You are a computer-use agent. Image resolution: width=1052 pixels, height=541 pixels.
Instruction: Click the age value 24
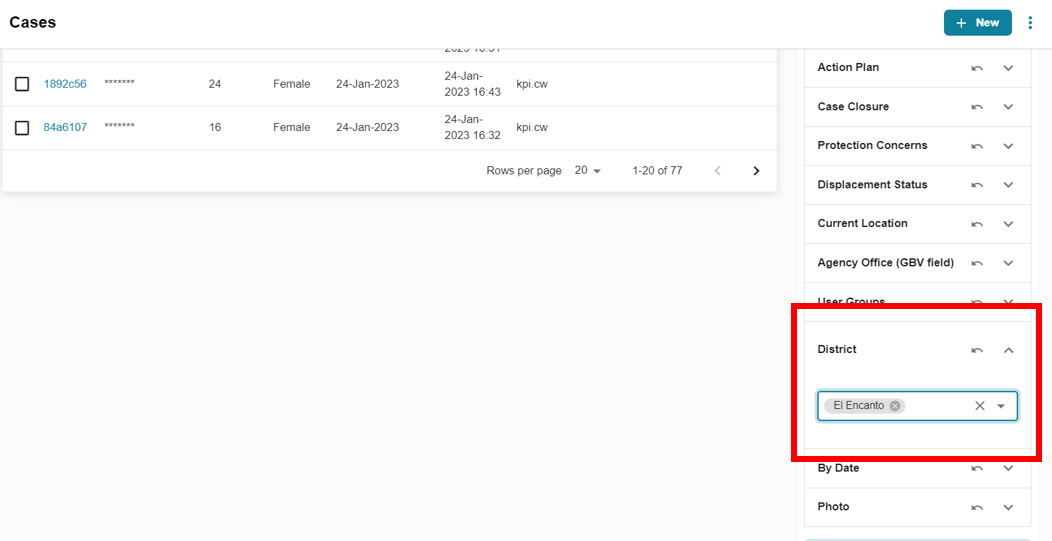pos(215,84)
